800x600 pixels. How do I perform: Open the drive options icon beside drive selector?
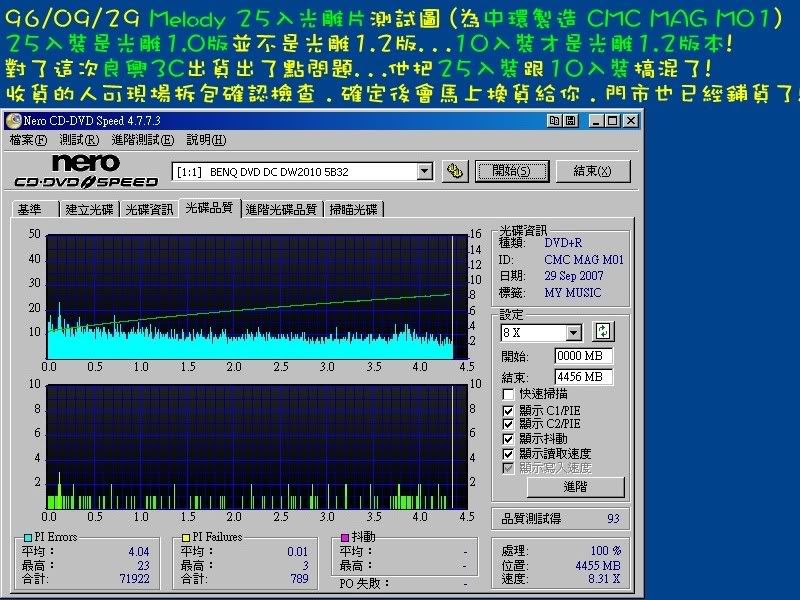tap(454, 171)
